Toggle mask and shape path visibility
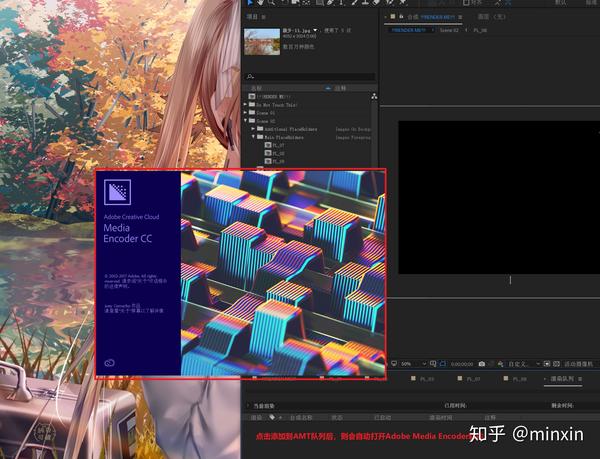 (x=443, y=364)
